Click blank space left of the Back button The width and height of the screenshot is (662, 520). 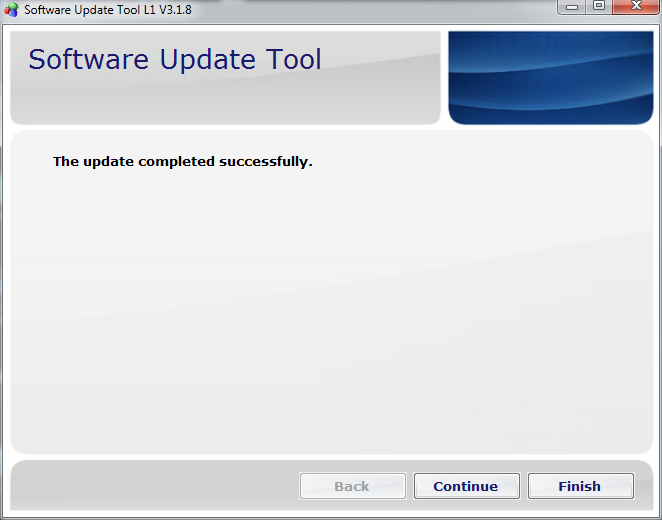[150, 486]
